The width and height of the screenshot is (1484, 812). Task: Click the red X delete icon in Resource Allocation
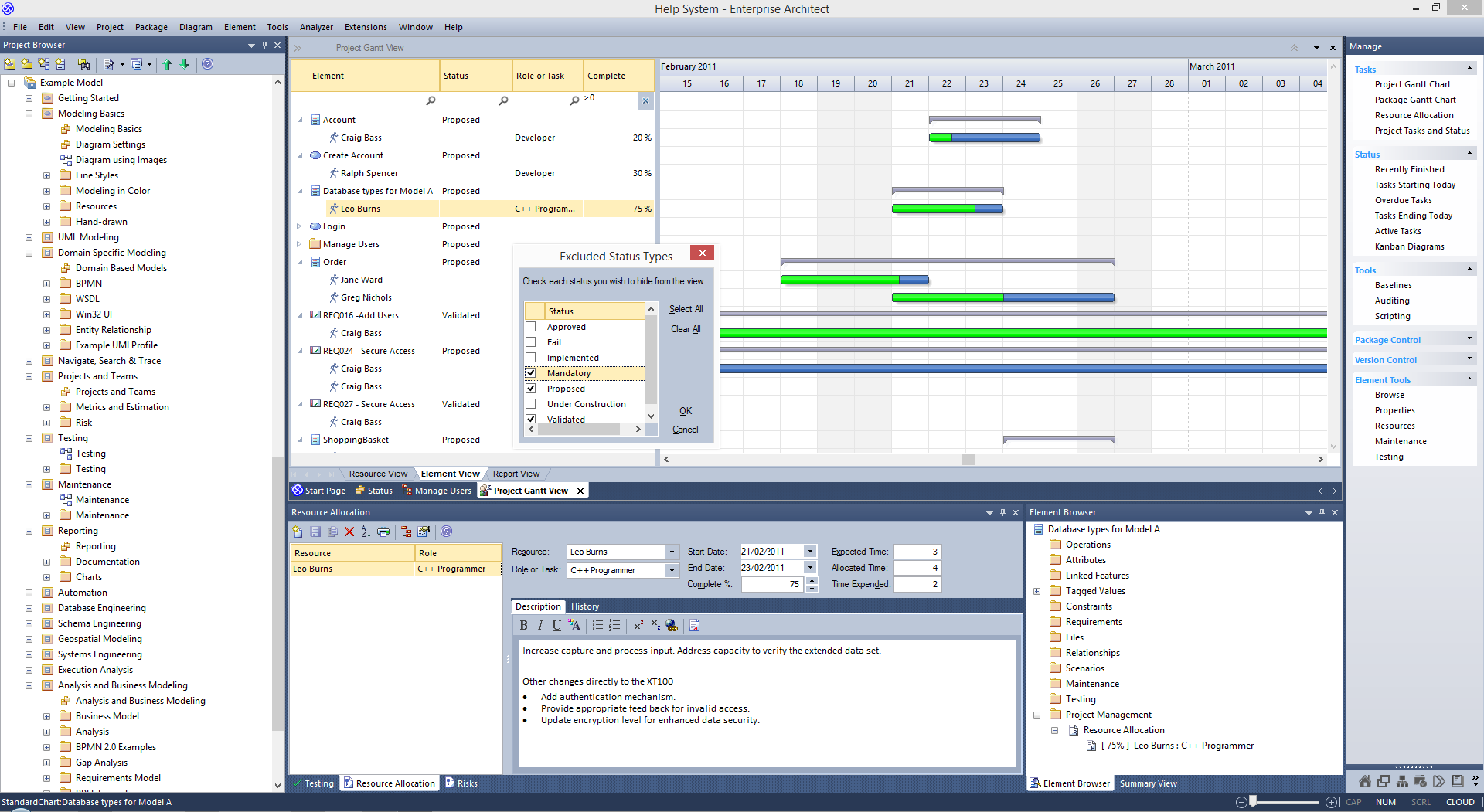coord(349,532)
